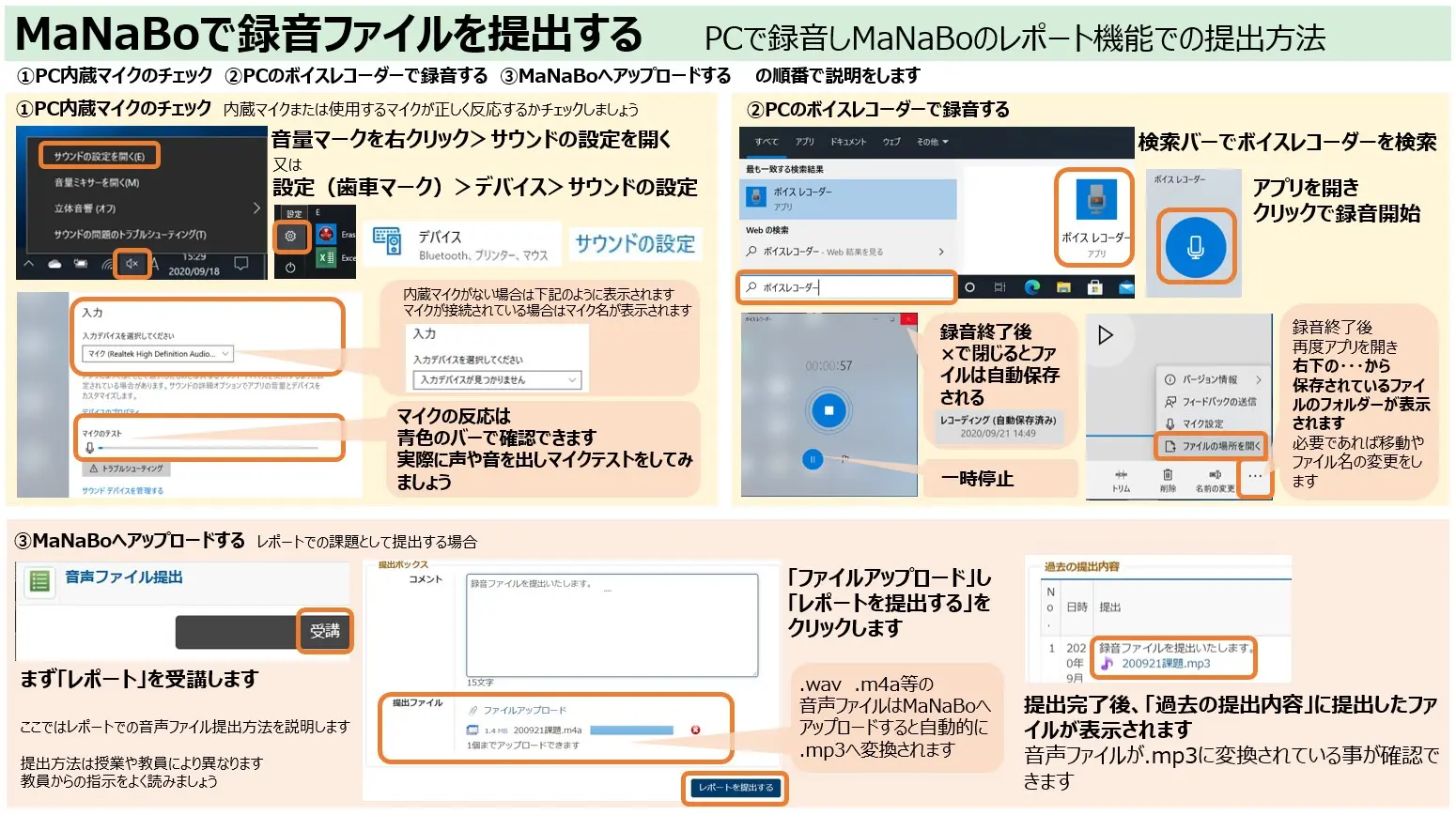The width and height of the screenshot is (1456, 815).
Task: Click the デバイス settings category tile
Action: click(460, 243)
